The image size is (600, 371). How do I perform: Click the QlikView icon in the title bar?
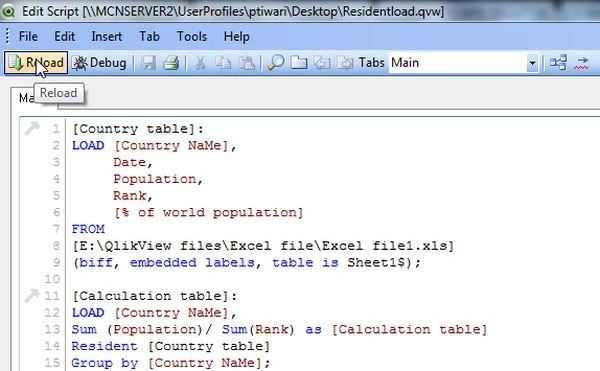click(8, 11)
